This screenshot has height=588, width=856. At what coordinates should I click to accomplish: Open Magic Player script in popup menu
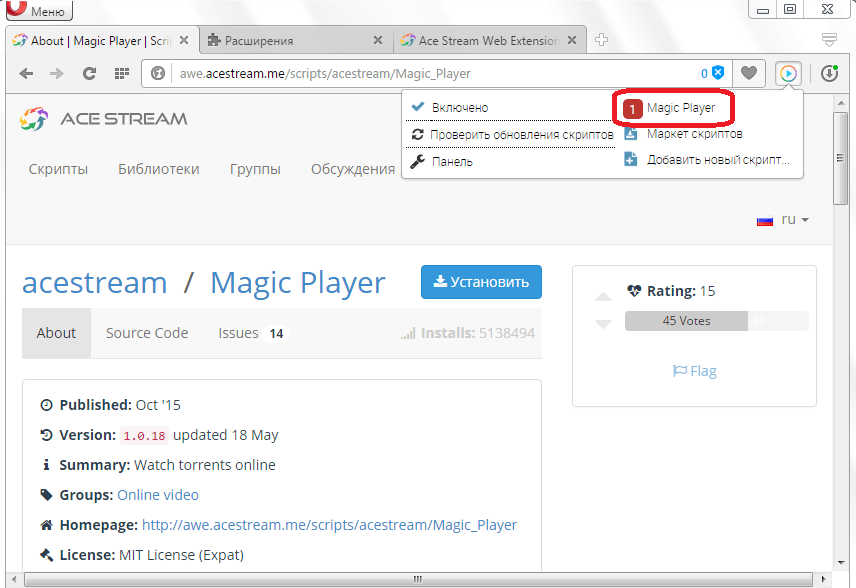(681, 108)
